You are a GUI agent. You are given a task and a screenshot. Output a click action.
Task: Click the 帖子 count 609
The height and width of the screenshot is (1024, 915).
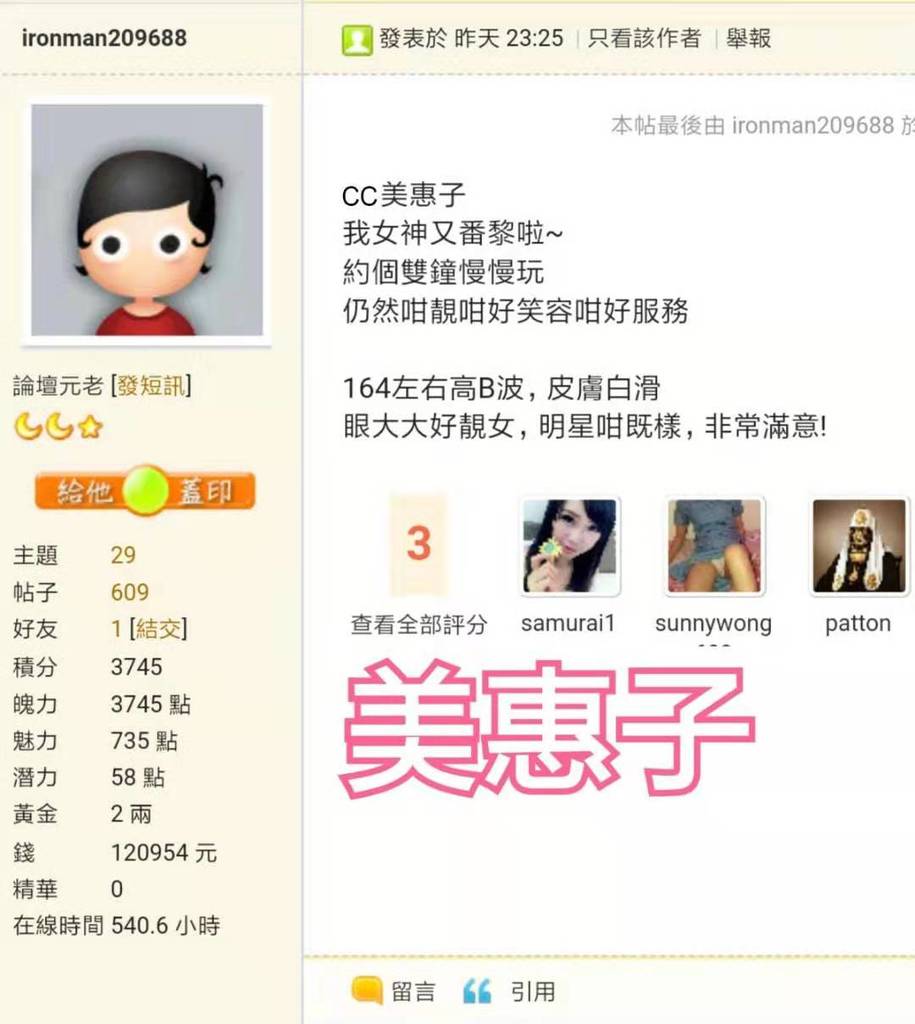(130, 592)
